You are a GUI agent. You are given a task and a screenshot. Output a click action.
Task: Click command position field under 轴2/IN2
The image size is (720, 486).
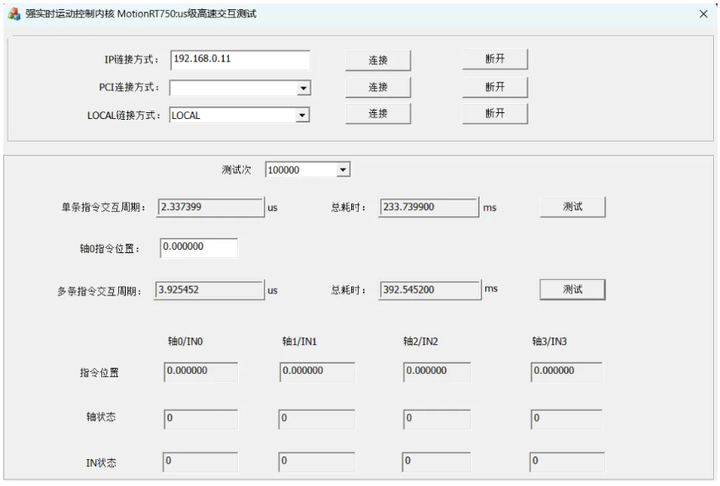click(x=437, y=372)
